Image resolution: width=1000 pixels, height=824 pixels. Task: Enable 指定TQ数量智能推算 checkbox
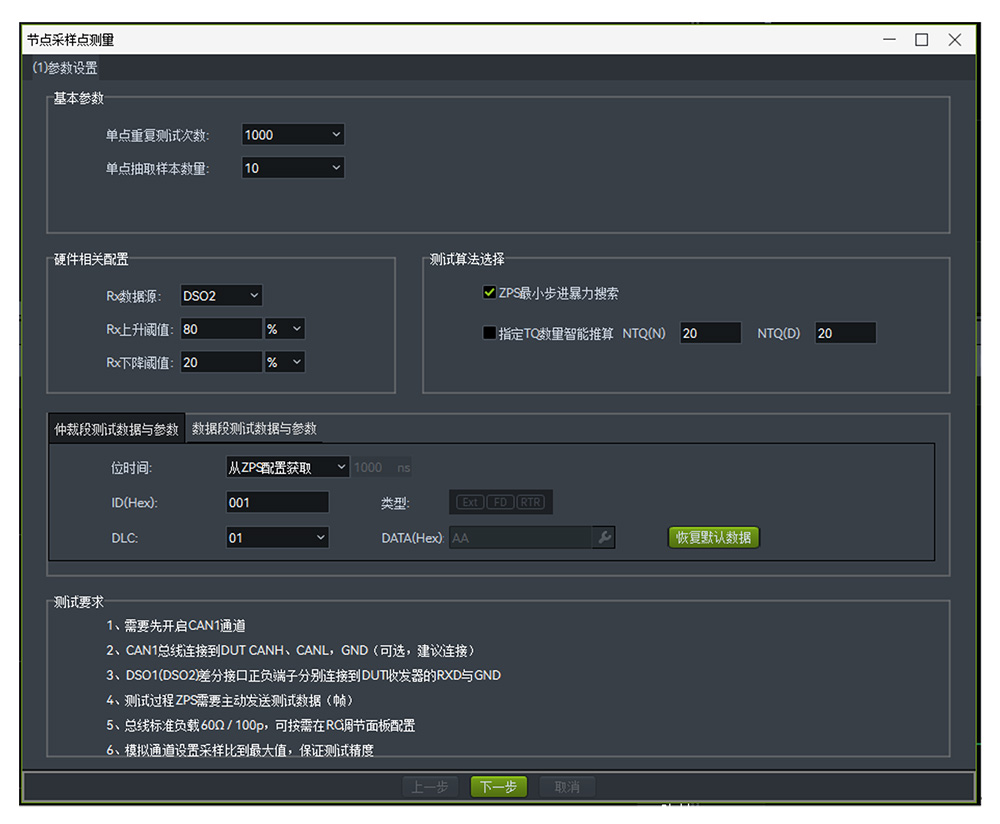pyautogui.click(x=489, y=334)
